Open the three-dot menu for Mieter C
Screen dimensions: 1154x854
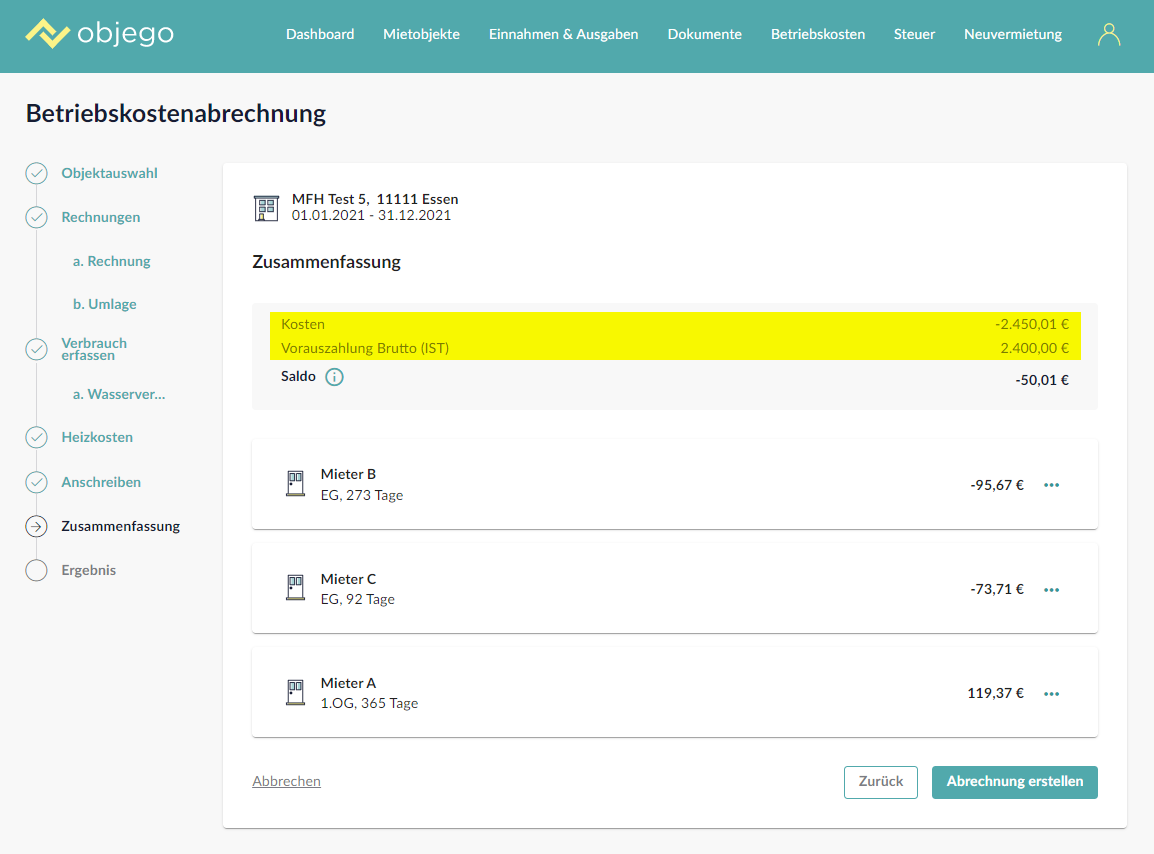point(1051,590)
